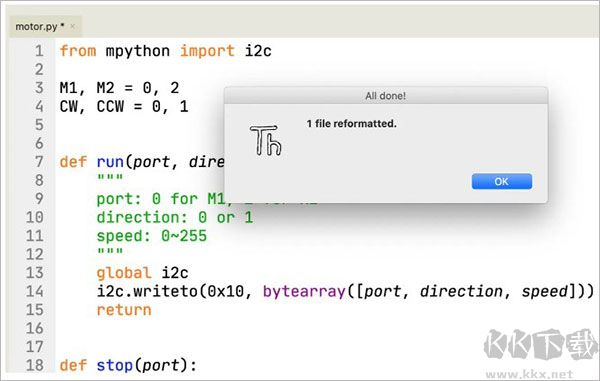Click the 'global i2c' statement
The width and height of the screenshot is (600, 381).
tap(142, 273)
